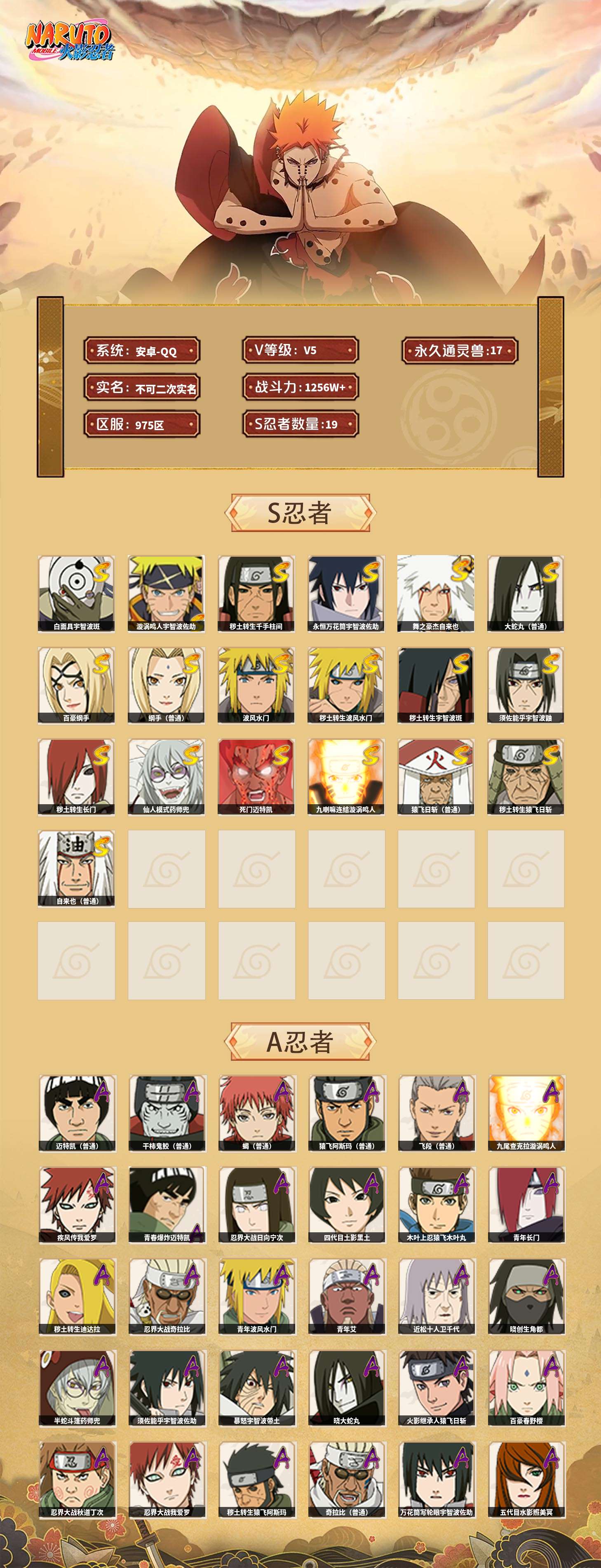Image resolution: width=601 pixels, height=1568 pixels.
Task: Select the 死门迈特凯 ninja portrait
Action: click(x=256, y=777)
